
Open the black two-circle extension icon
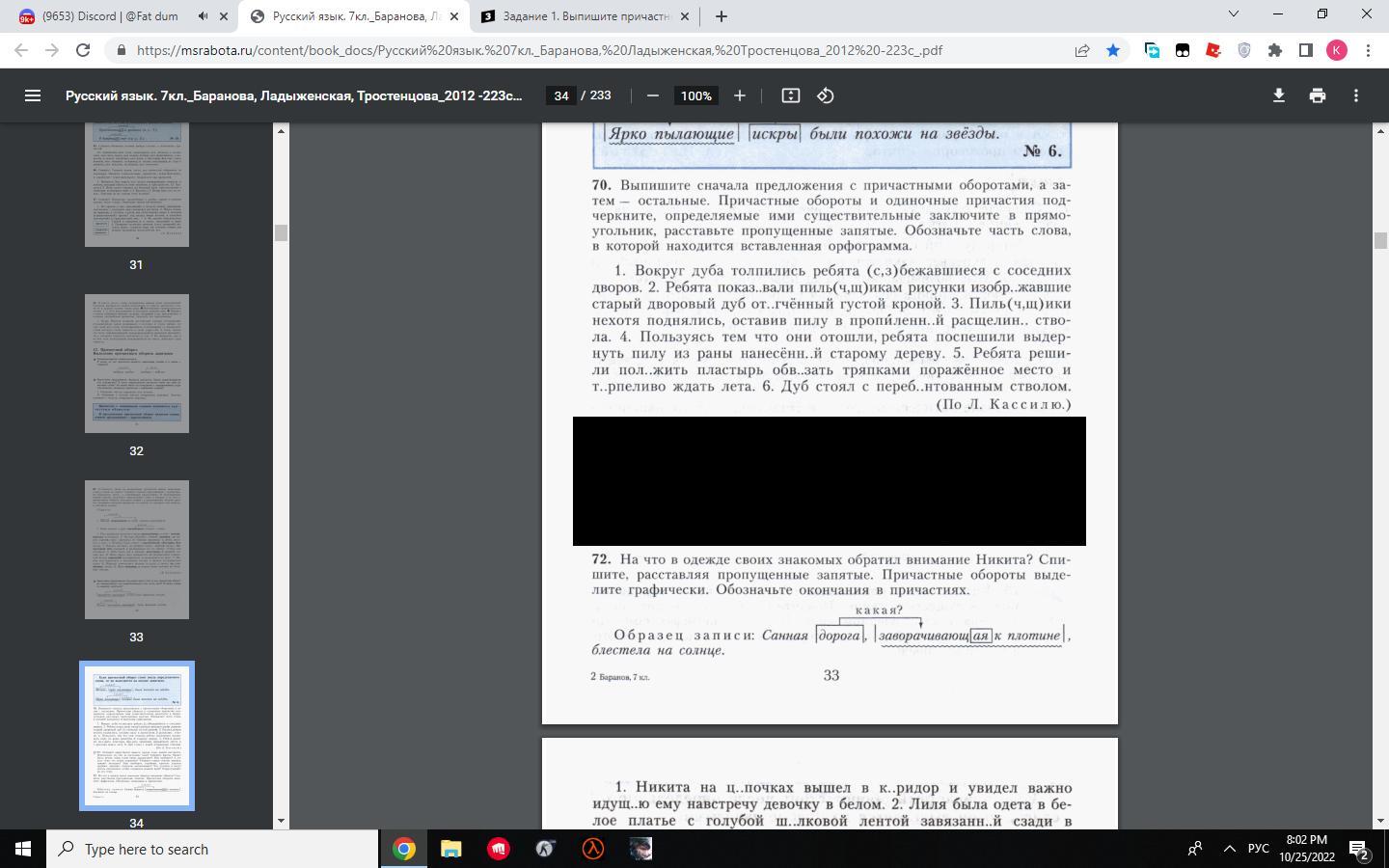point(1183,50)
